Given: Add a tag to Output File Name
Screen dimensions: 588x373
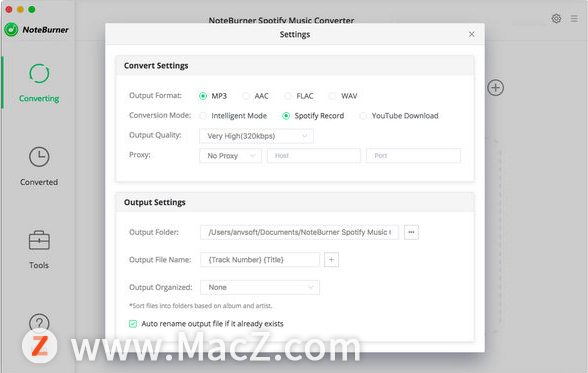Looking at the screenshot, I should (x=331, y=260).
